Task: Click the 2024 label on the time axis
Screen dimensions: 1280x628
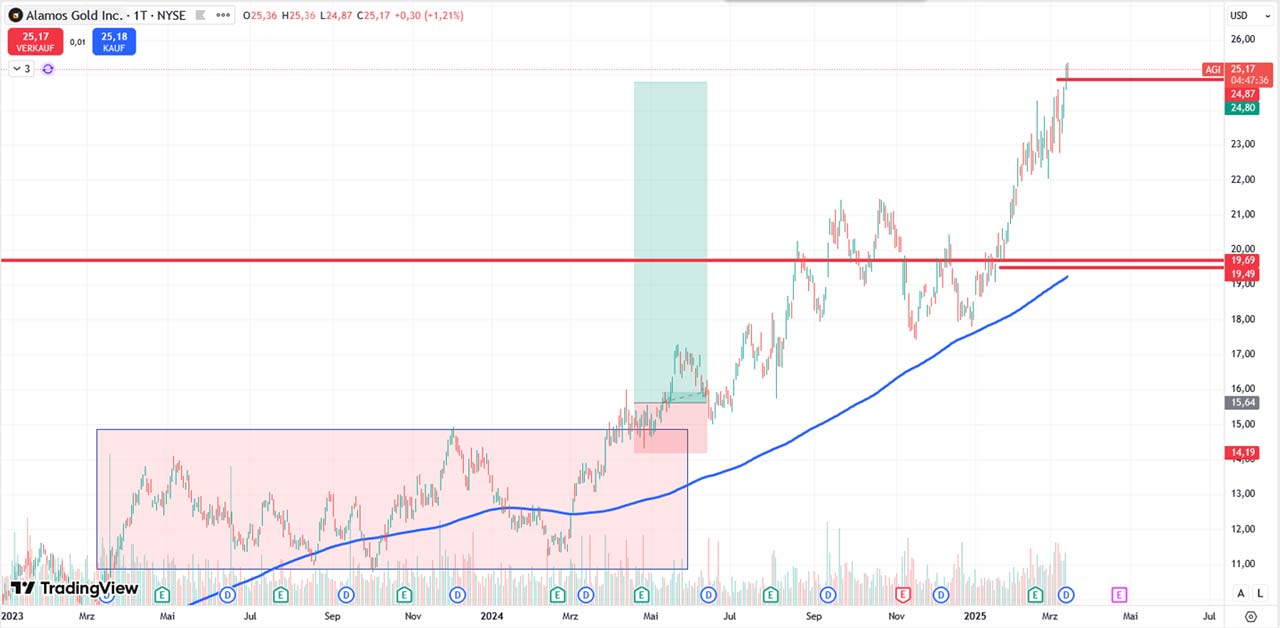Action: point(491,617)
